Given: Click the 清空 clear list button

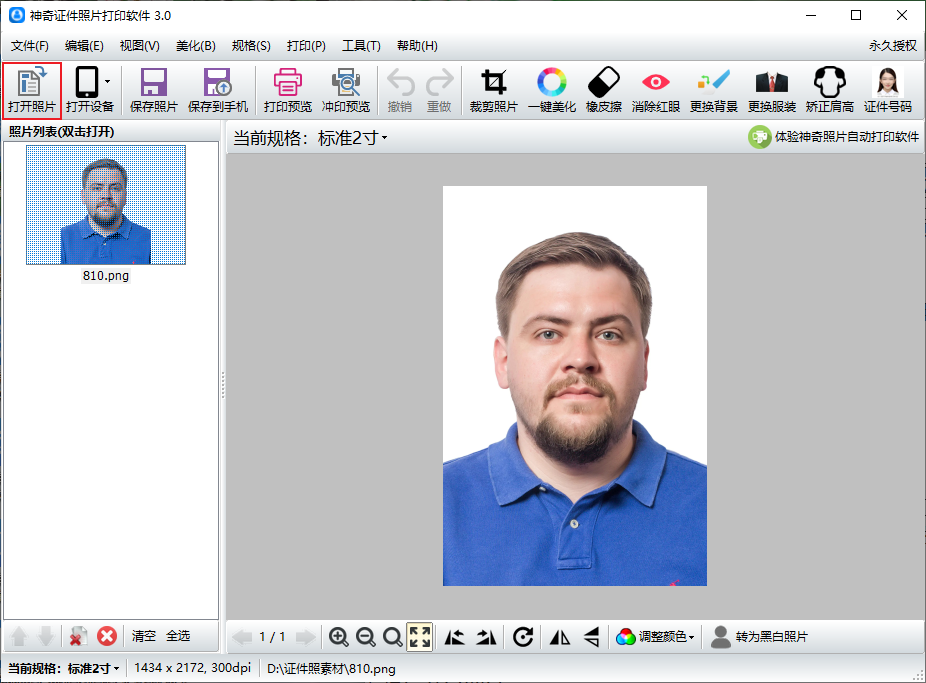Looking at the screenshot, I should 144,636.
